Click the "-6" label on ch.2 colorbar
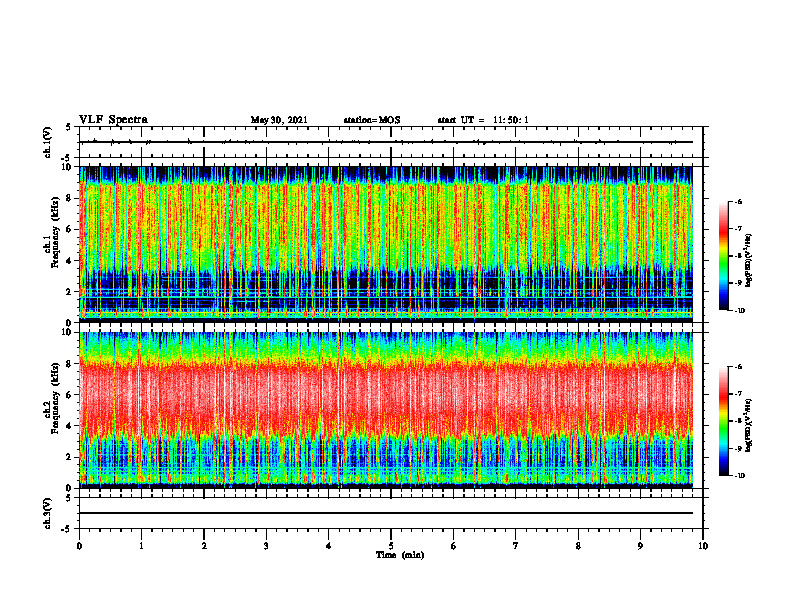Viewport: 792px width, 612px height. tap(738, 367)
